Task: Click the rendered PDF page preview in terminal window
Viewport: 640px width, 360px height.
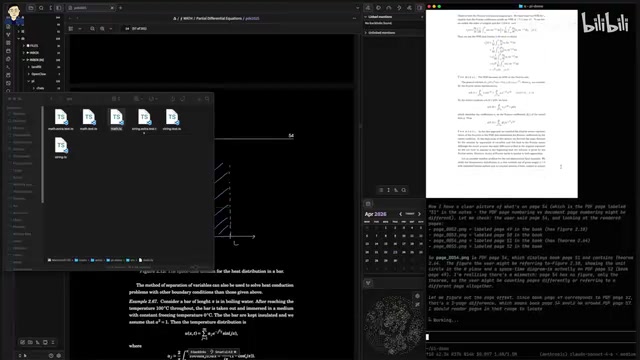Action: coord(502,104)
